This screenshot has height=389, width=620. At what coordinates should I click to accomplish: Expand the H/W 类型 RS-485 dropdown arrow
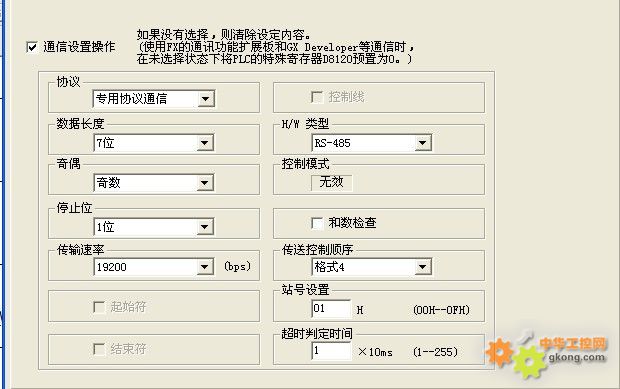coord(423,143)
